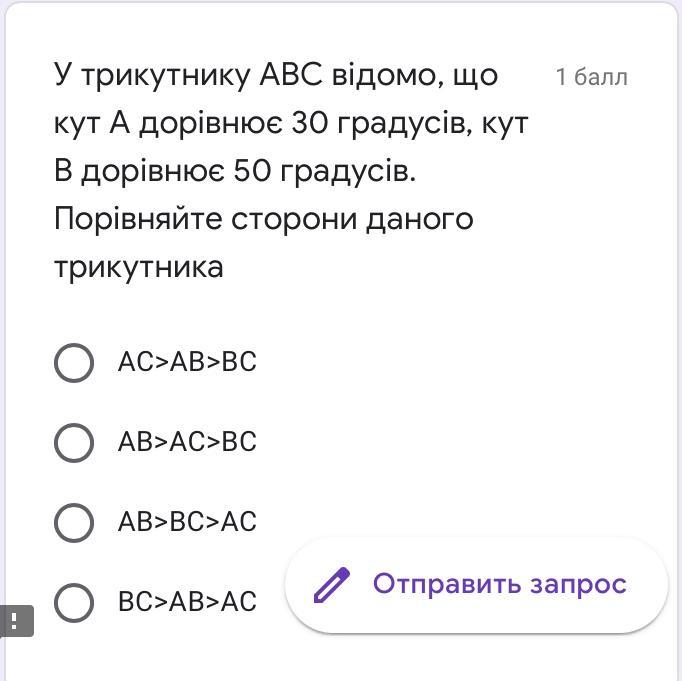Pick the BC>AB>AC radio button

tap(74, 602)
